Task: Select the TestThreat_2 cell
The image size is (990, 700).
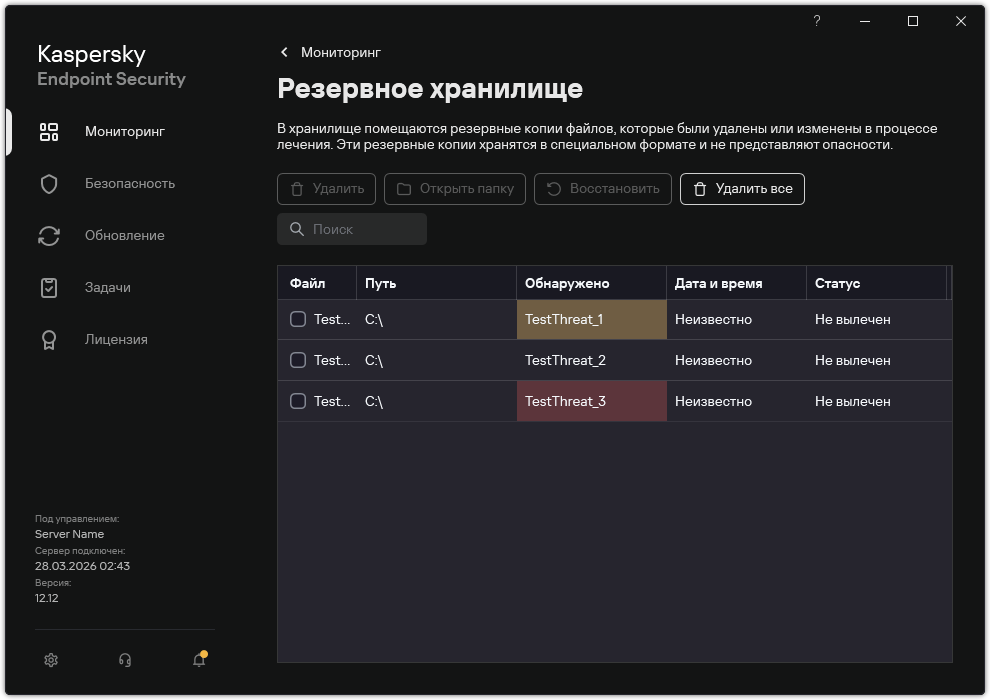Action: coord(592,360)
